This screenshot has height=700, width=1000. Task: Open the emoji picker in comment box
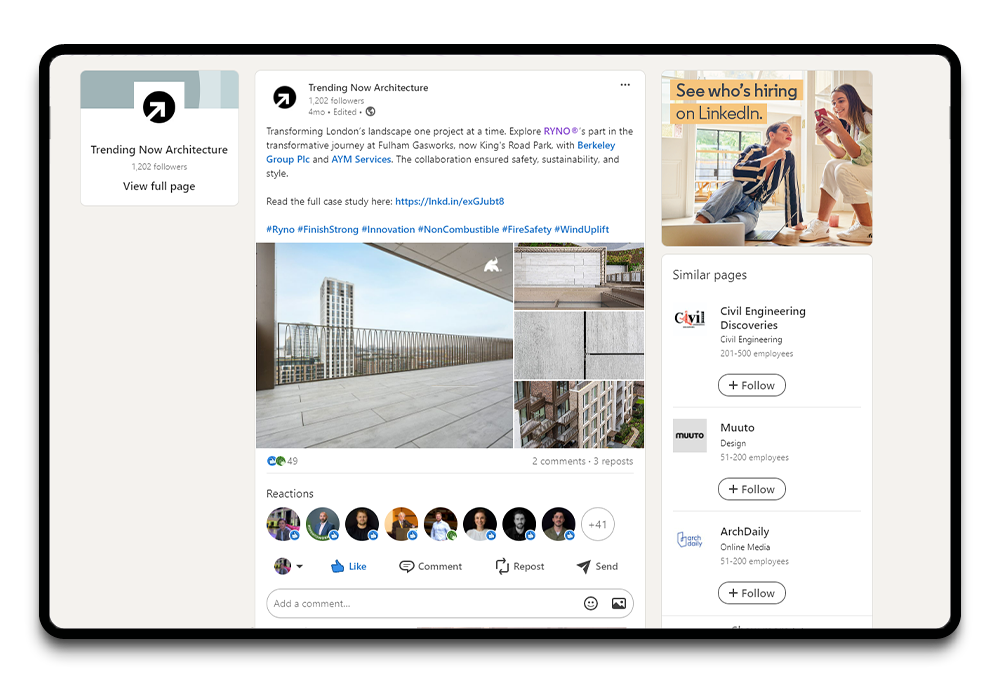pyautogui.click(x=591, y=603)
